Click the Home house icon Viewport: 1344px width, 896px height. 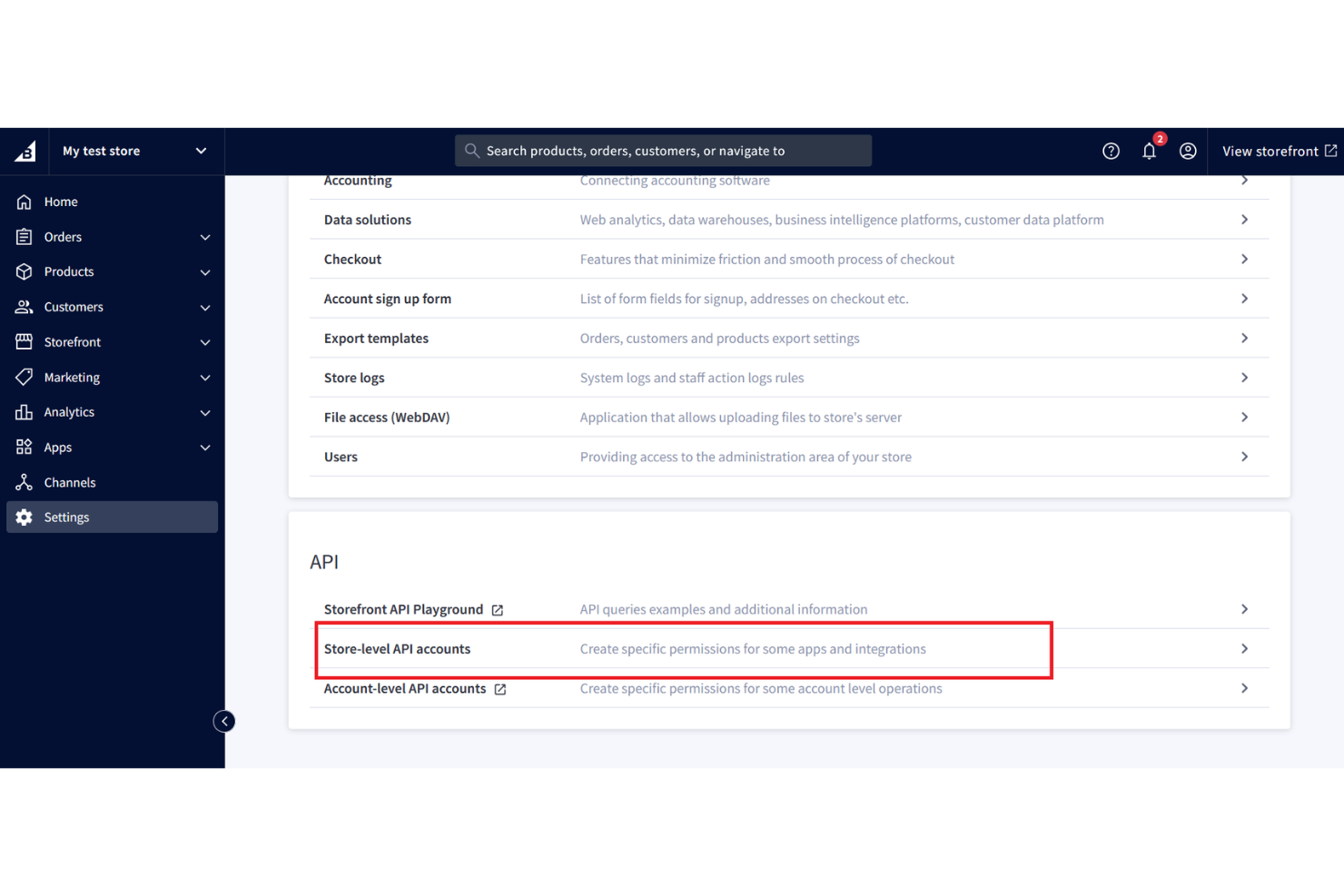(x=25, y=202)
